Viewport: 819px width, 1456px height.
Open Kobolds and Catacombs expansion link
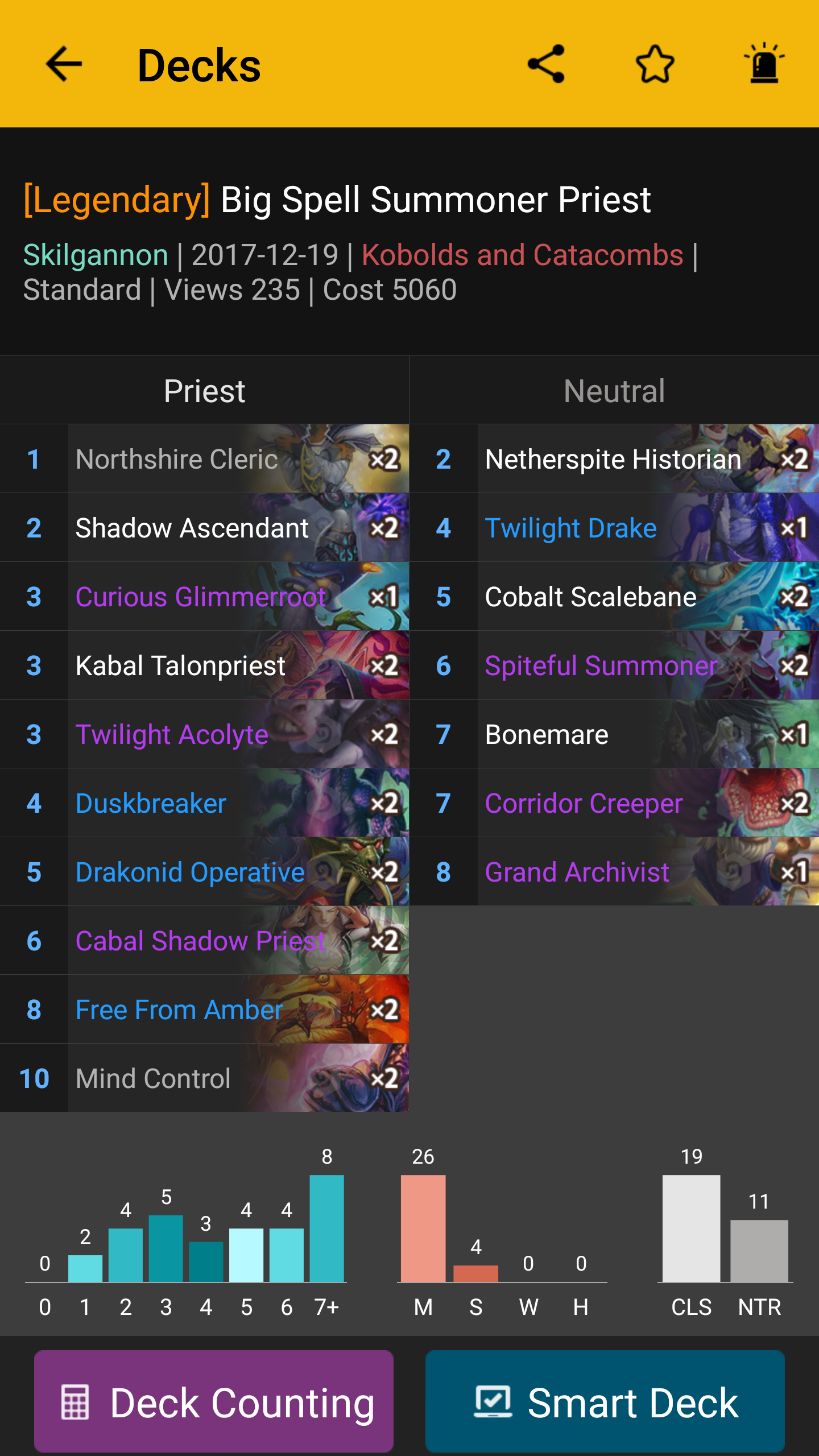tap(522, 255)
